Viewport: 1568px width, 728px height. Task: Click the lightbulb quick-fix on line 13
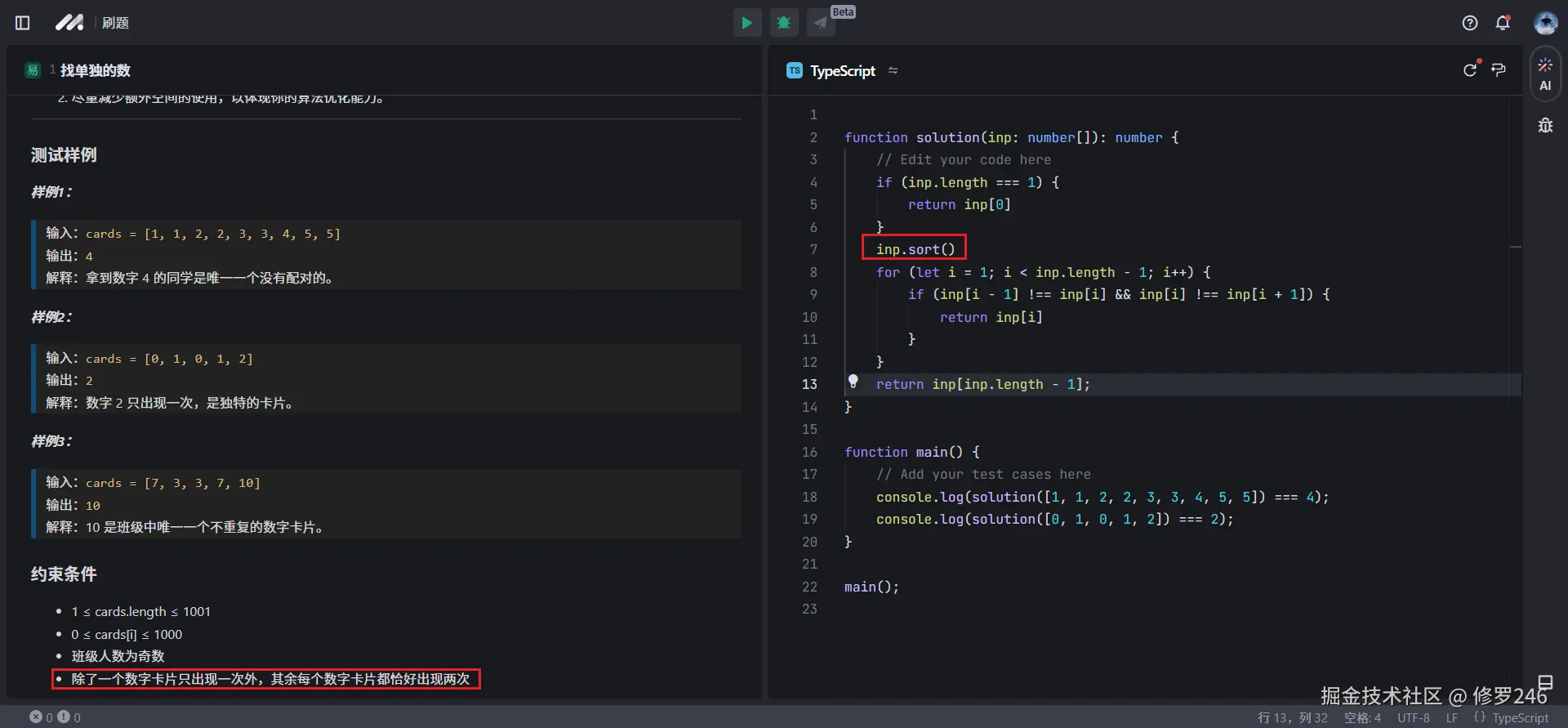[853, 382]
